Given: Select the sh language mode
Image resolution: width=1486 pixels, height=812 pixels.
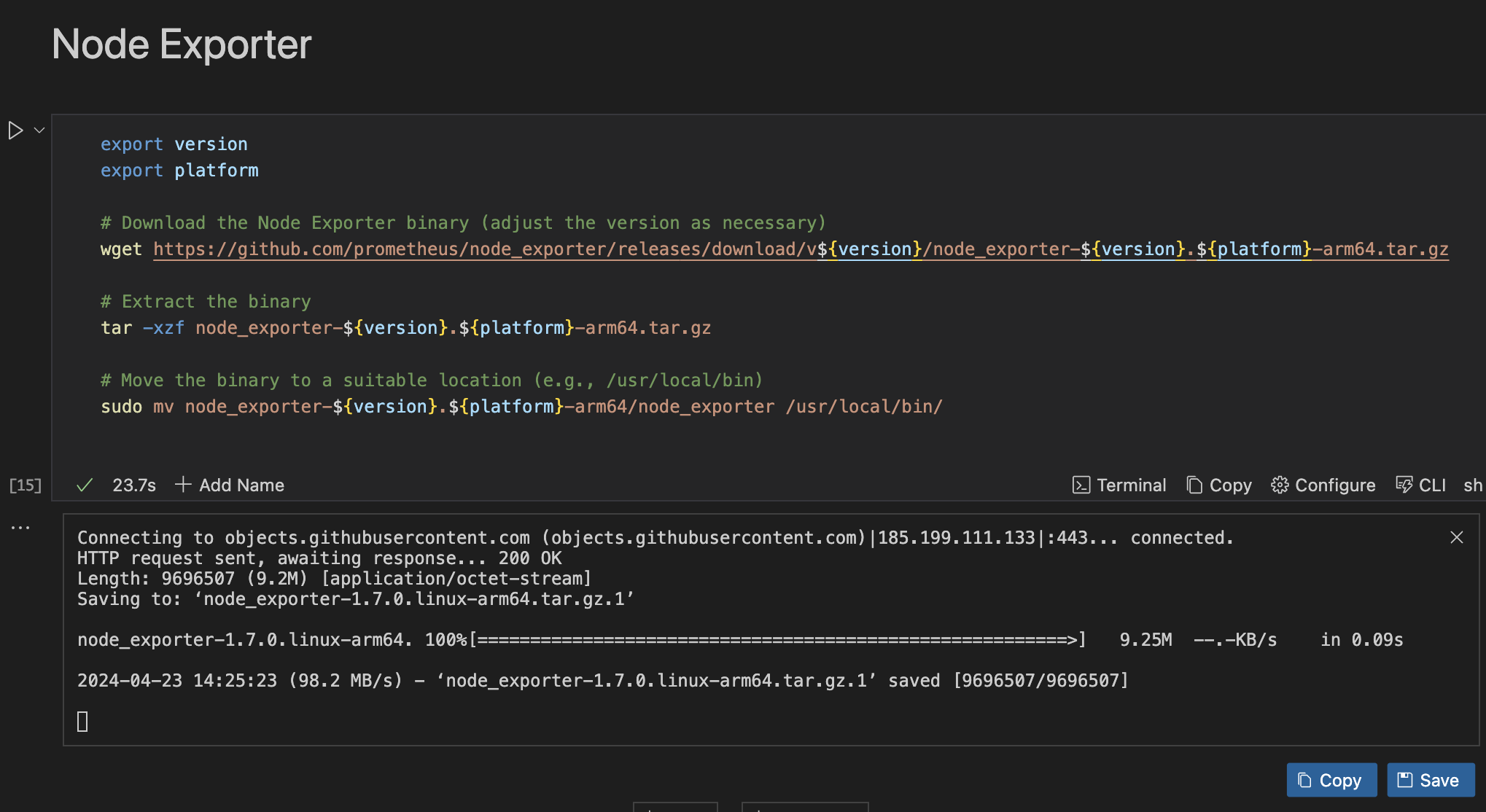Looking at the screenshot, I should [x=1473, y=485].
